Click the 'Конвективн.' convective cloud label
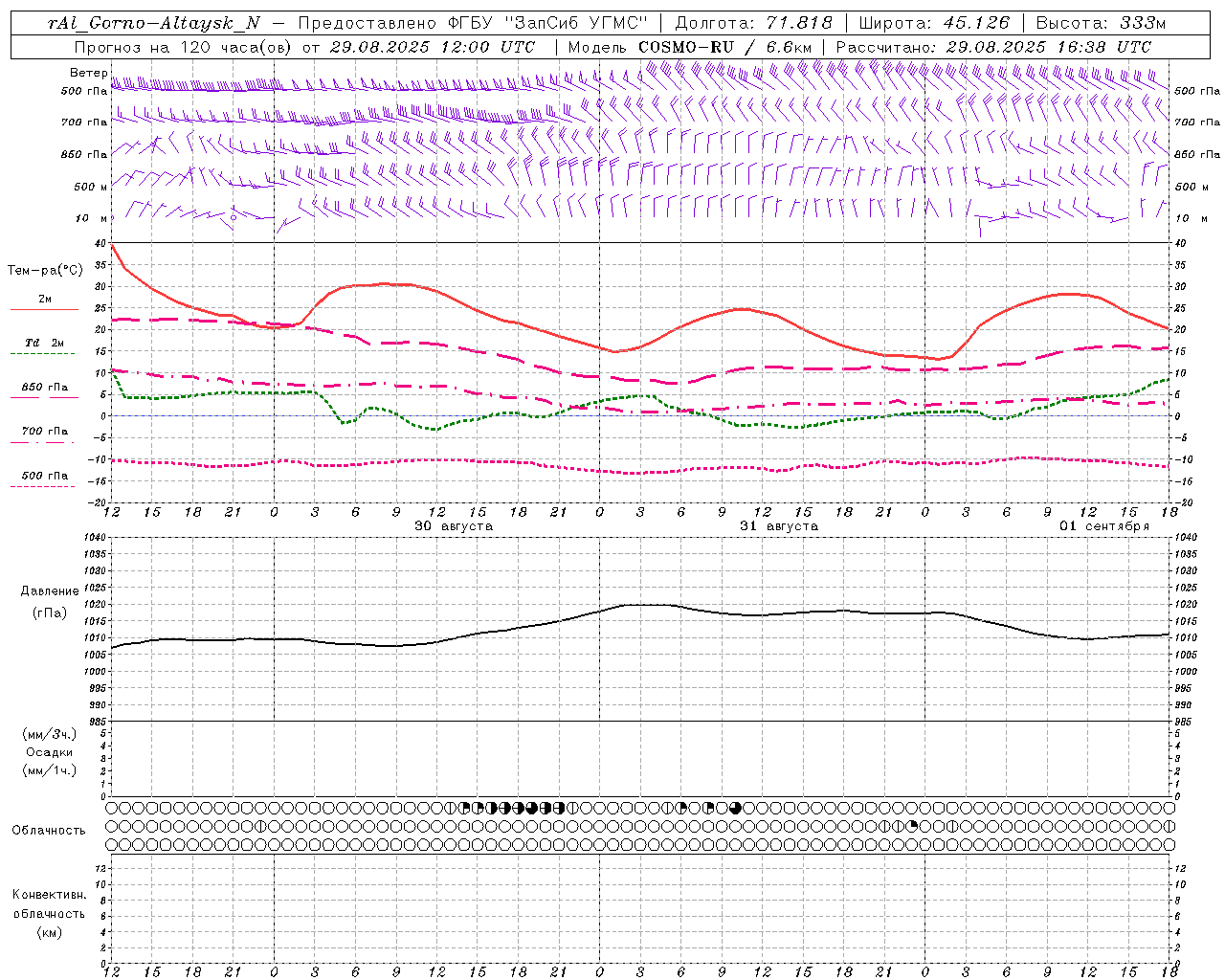1225x980 pixels. point(49,895)
